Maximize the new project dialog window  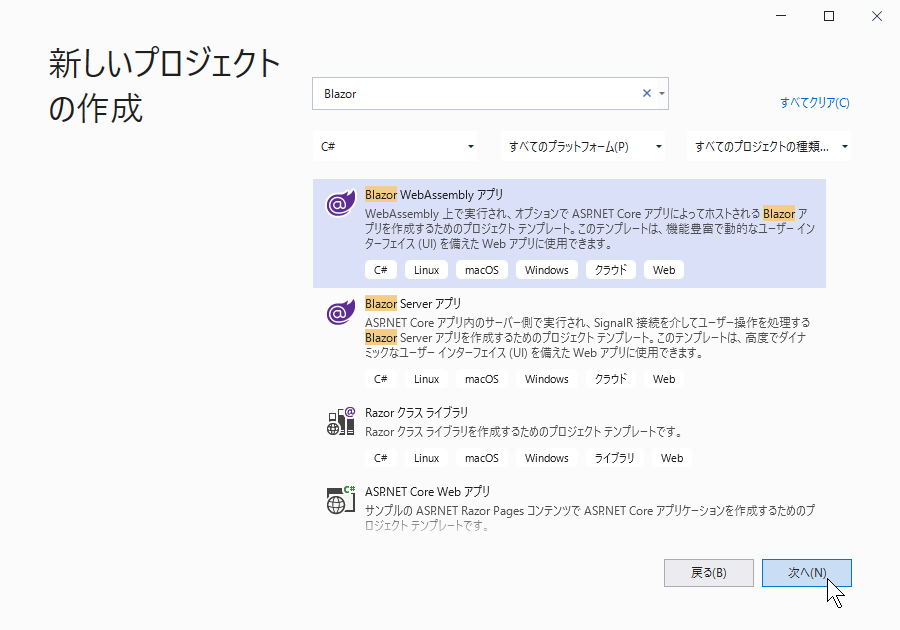coord(829,16)
